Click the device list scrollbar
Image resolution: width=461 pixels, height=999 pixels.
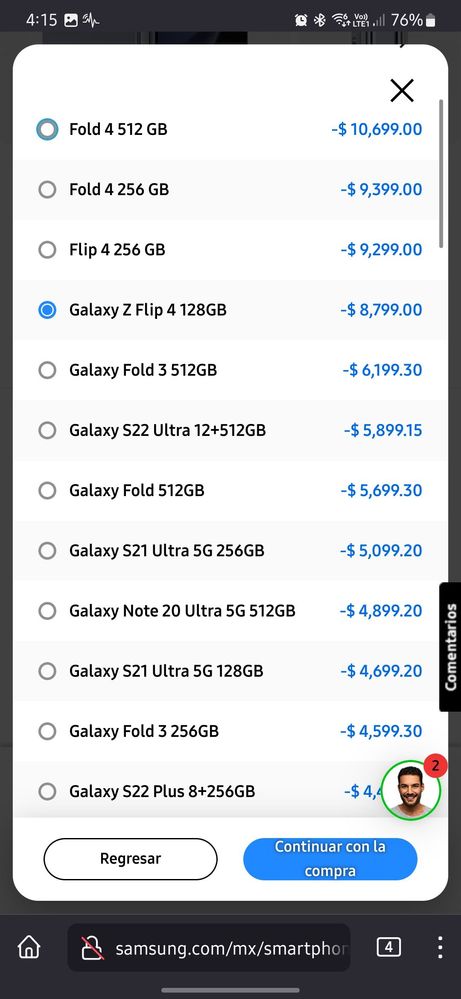coord(441,172)
